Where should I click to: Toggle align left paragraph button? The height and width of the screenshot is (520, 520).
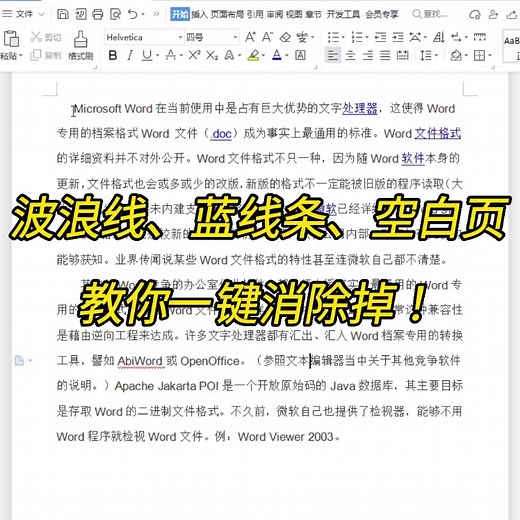(x=333, y=55)
